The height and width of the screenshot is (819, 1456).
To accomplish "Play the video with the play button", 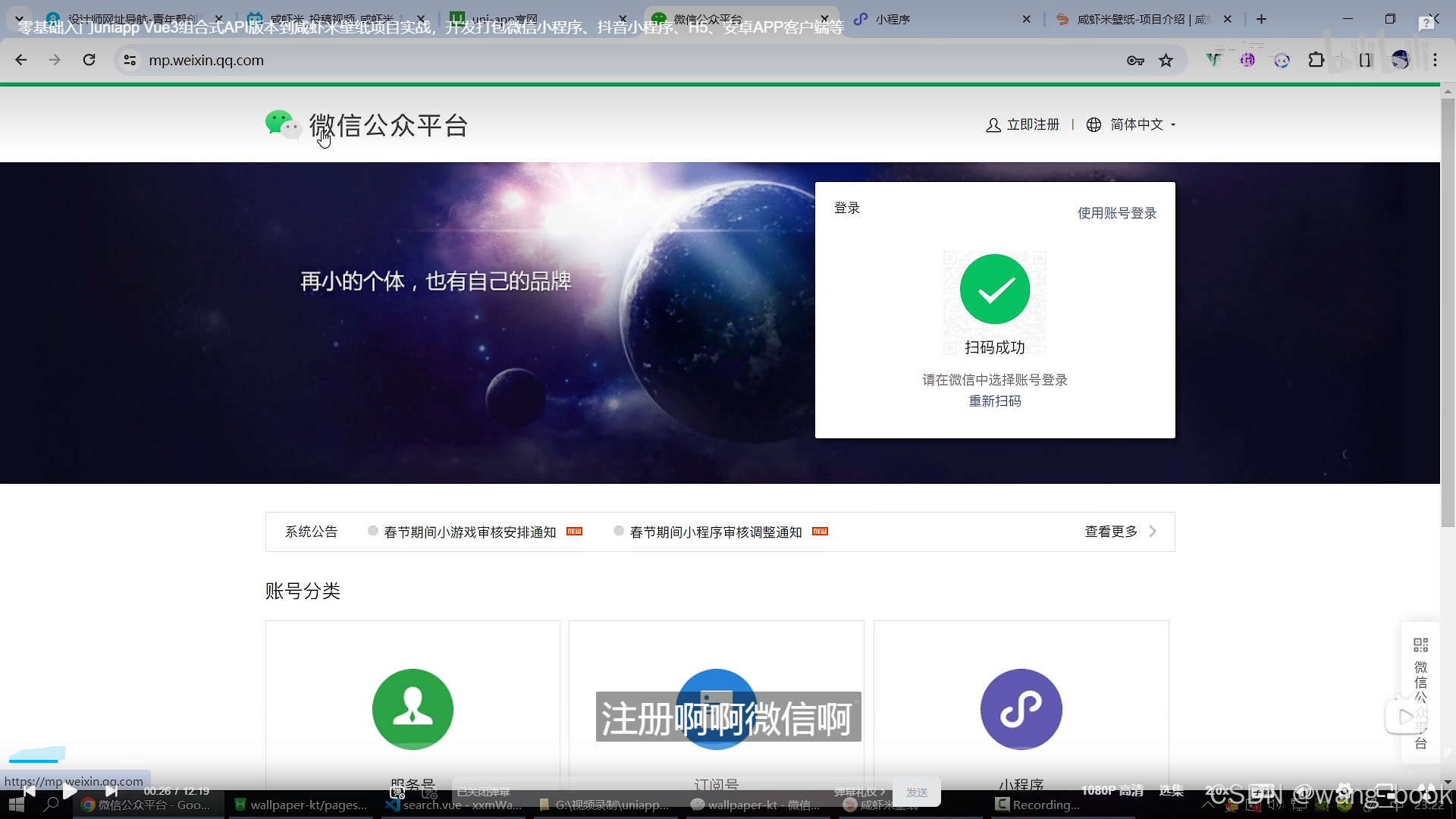I will pos(70,791).
